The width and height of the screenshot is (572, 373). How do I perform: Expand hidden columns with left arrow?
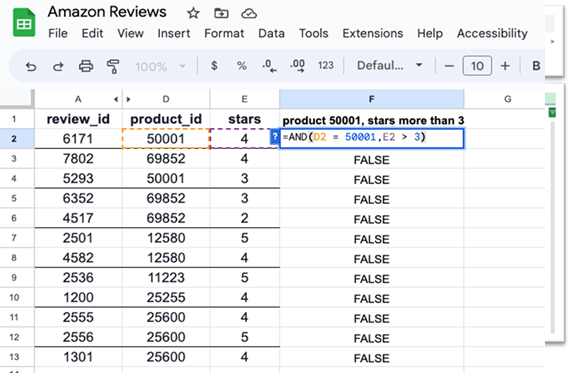[x=116, y=99]
